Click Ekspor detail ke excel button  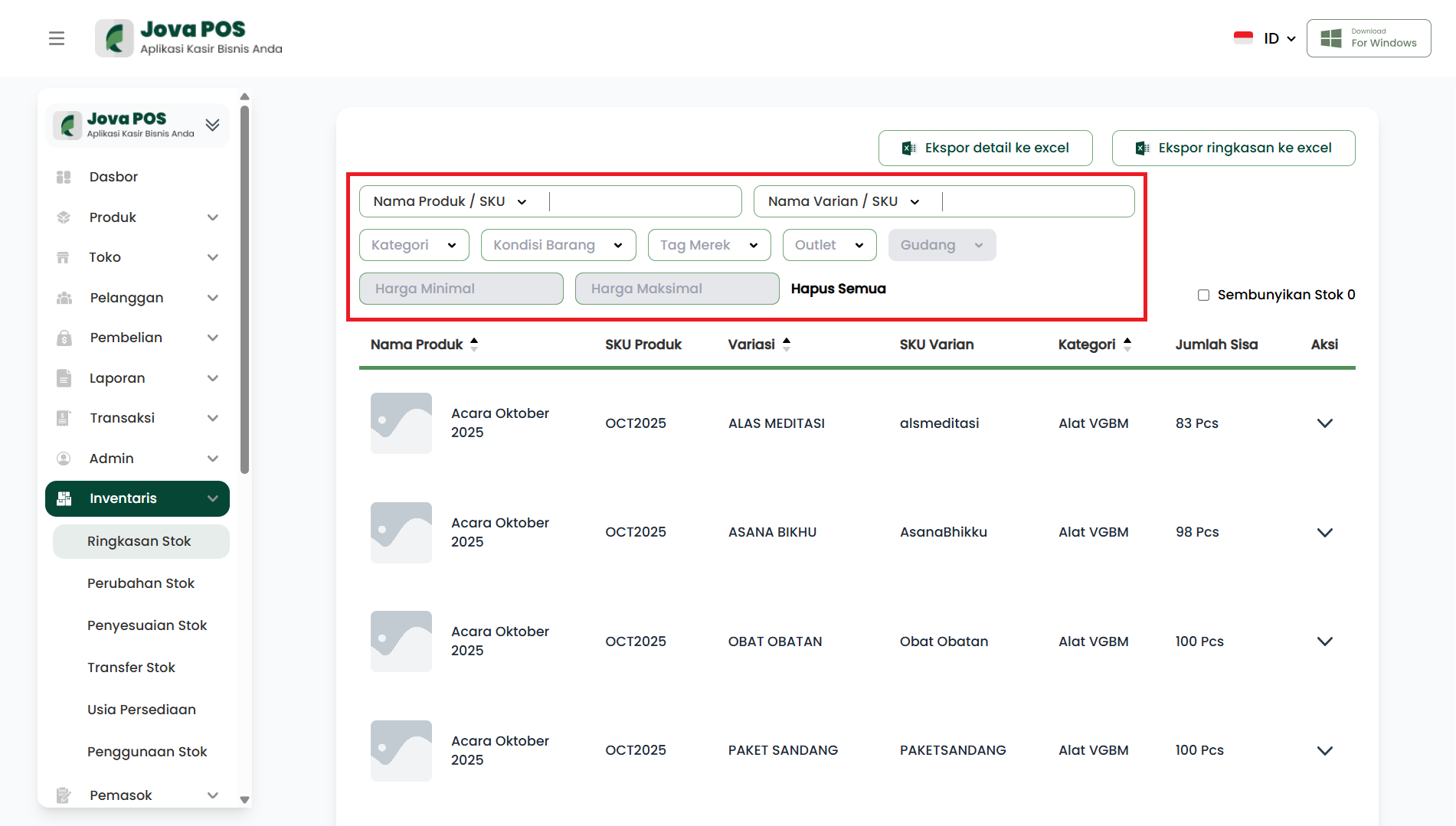985,148
